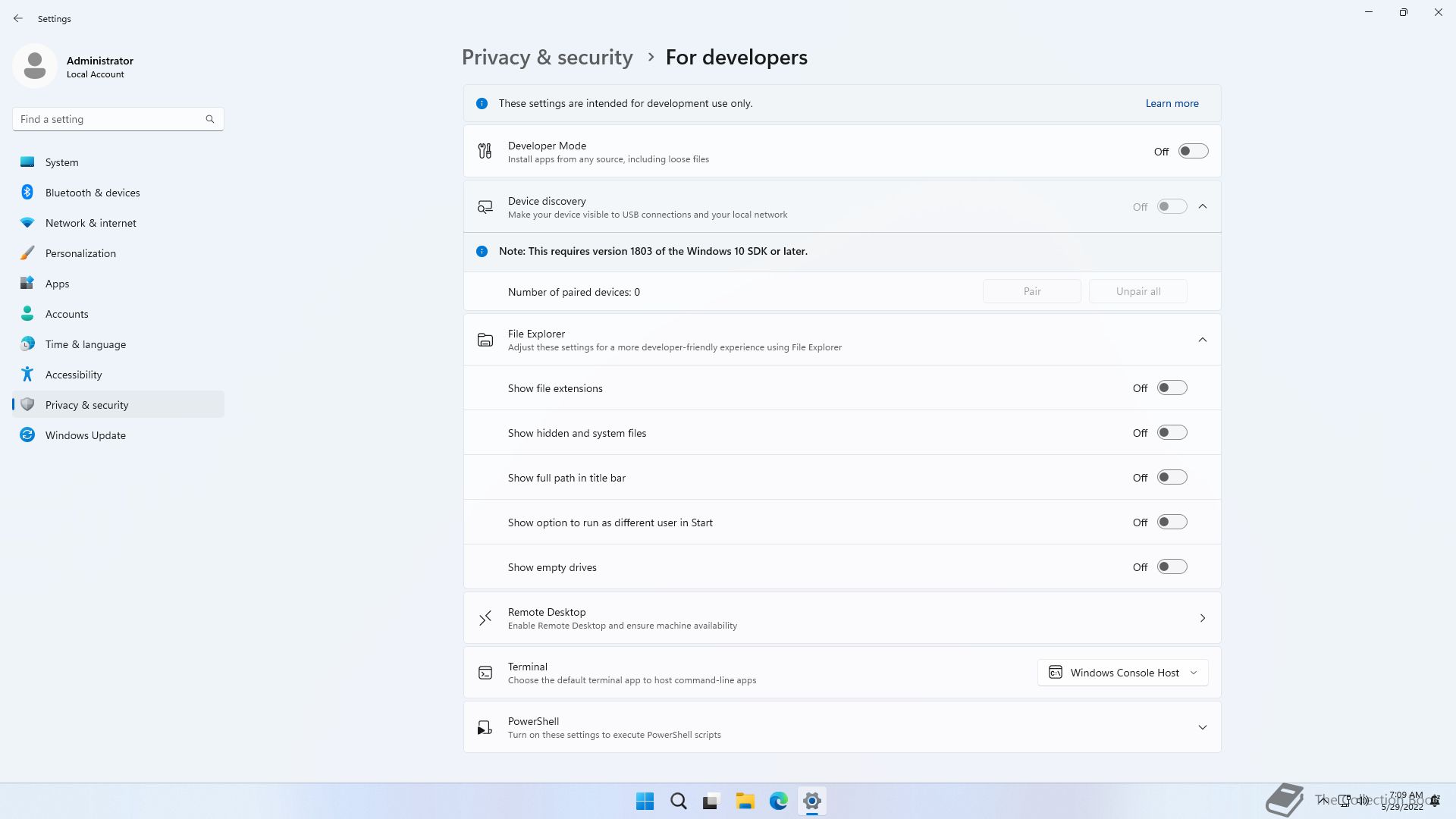Select Accounts in the sidebar
The image size is (1456, 819).
[x=67, y=314]
